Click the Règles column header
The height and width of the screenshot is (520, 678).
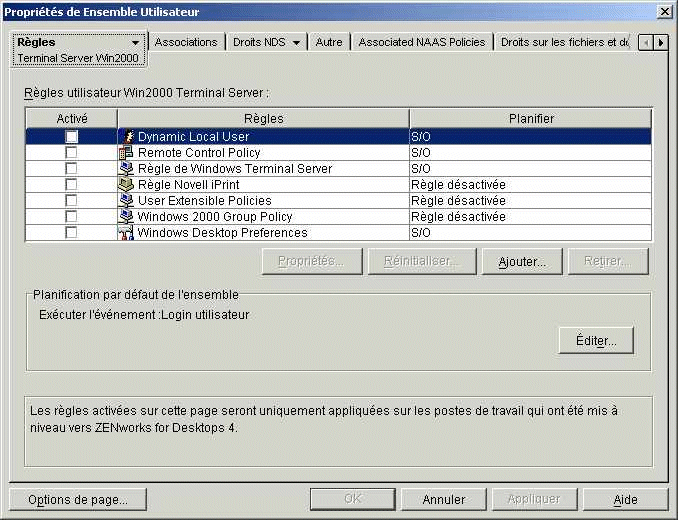point(263,118)
